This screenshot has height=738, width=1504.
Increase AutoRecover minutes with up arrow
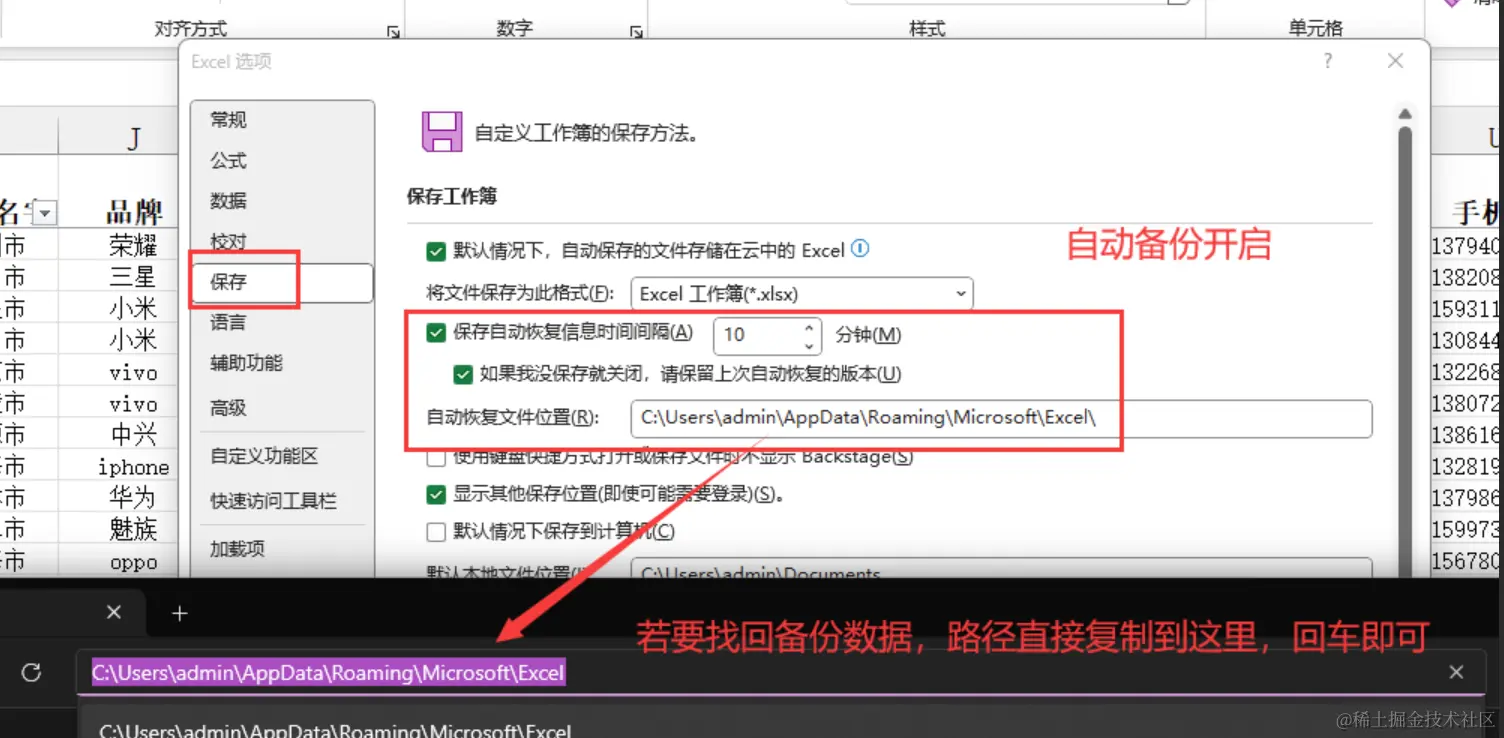point(808,326)
